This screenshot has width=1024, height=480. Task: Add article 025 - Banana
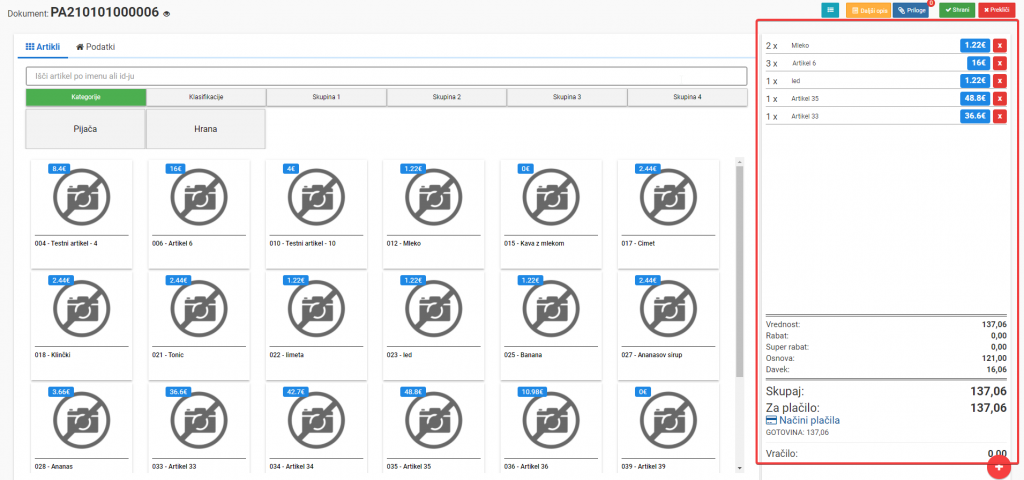[551, 326]
